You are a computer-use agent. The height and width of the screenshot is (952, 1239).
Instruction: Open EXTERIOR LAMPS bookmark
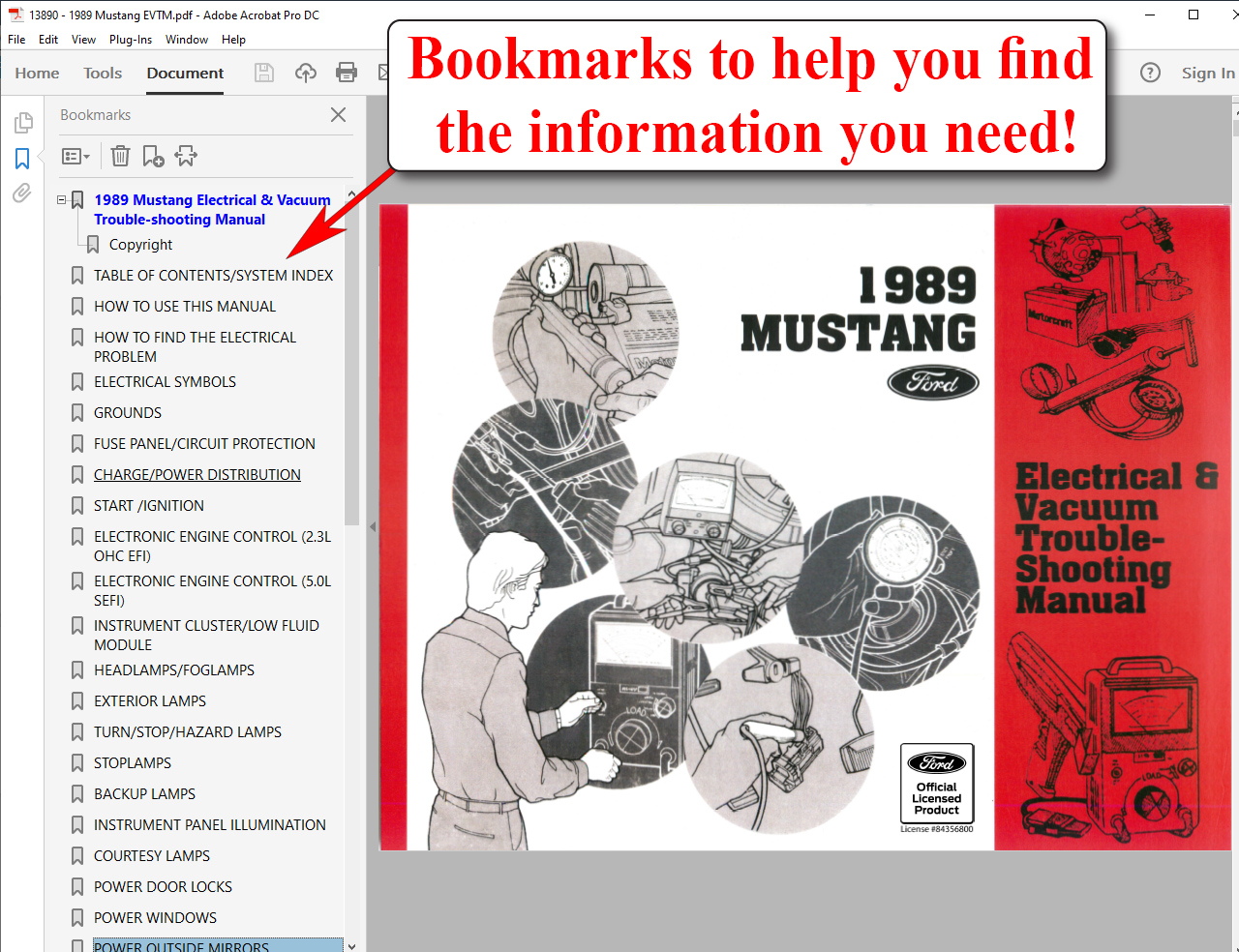(x=150, y=701)
